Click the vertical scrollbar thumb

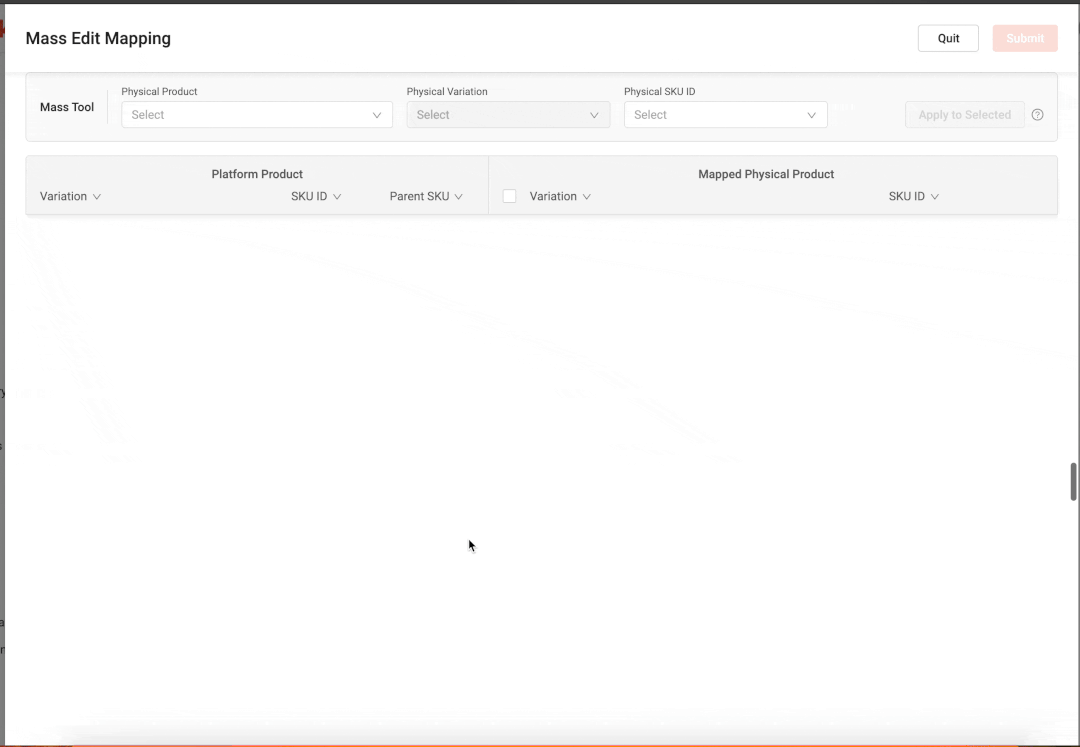tap(1073, 482)
